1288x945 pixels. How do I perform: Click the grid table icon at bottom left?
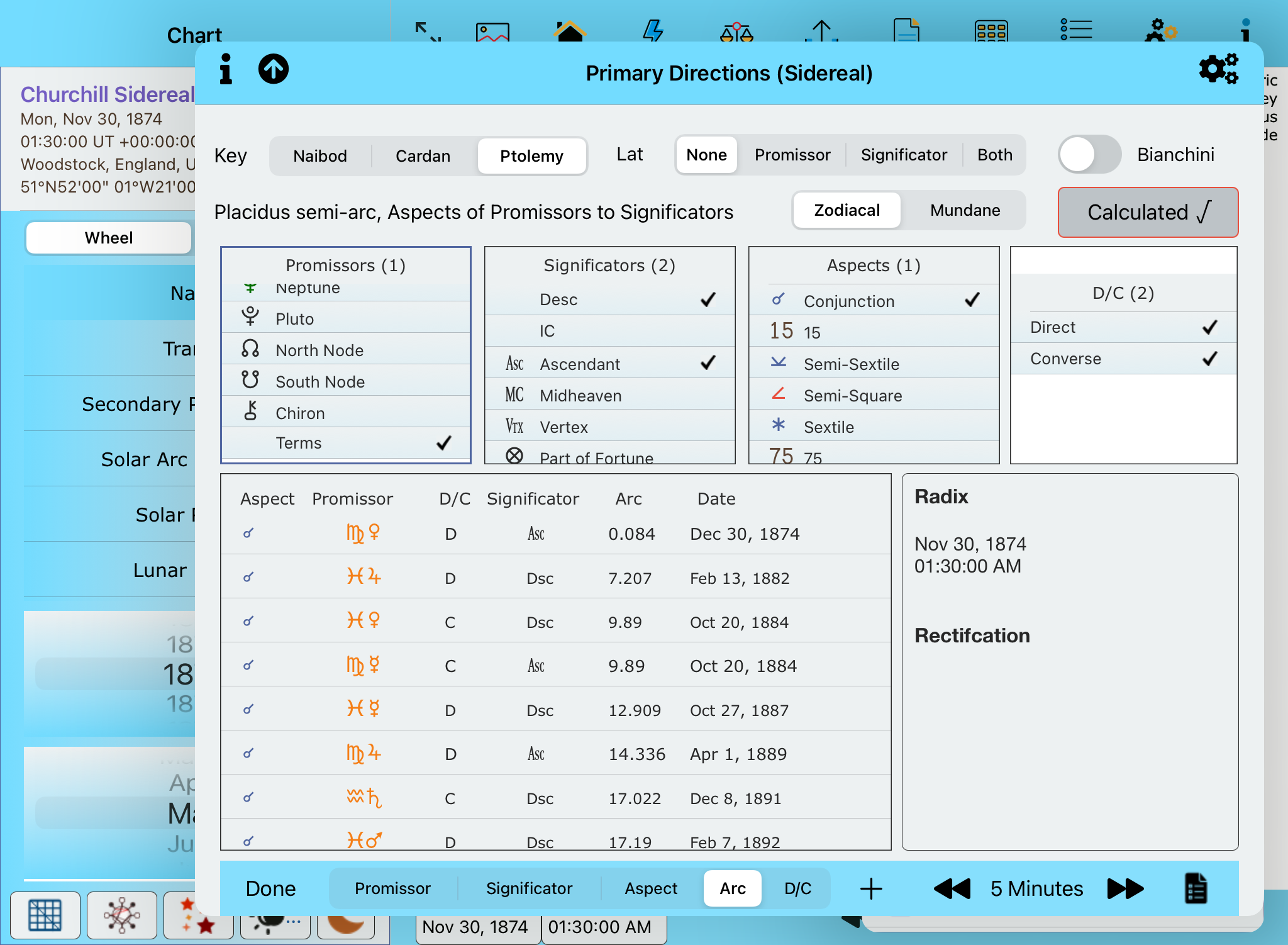pos(45,915)
